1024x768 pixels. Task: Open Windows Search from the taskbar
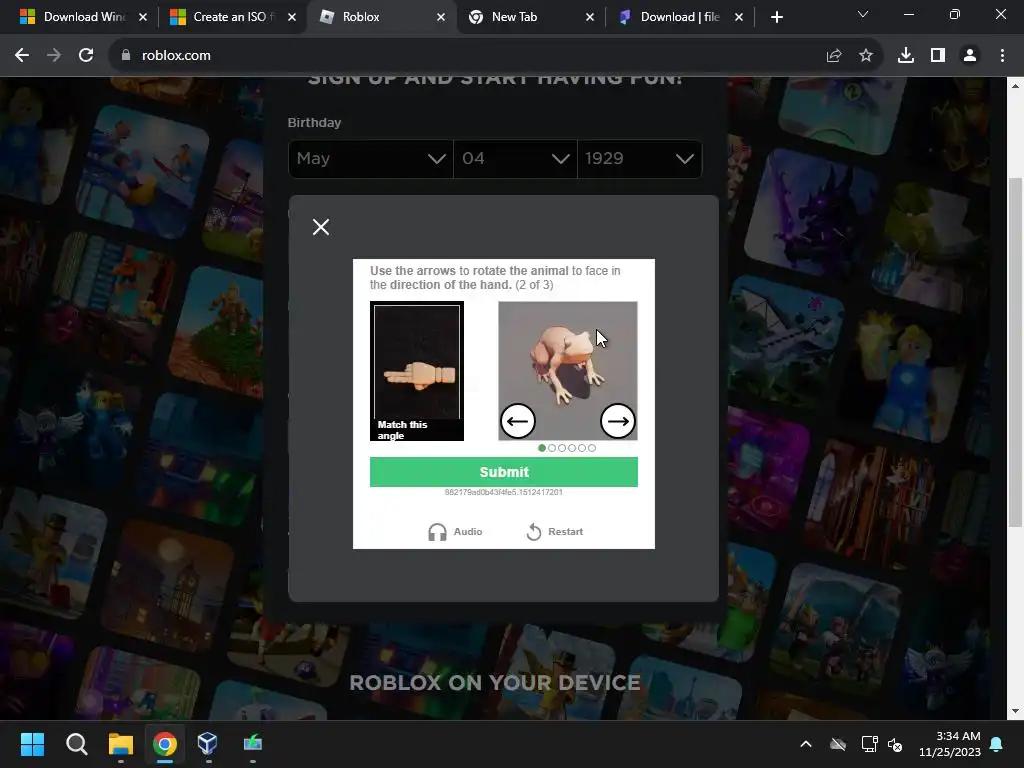coord(76,744)
